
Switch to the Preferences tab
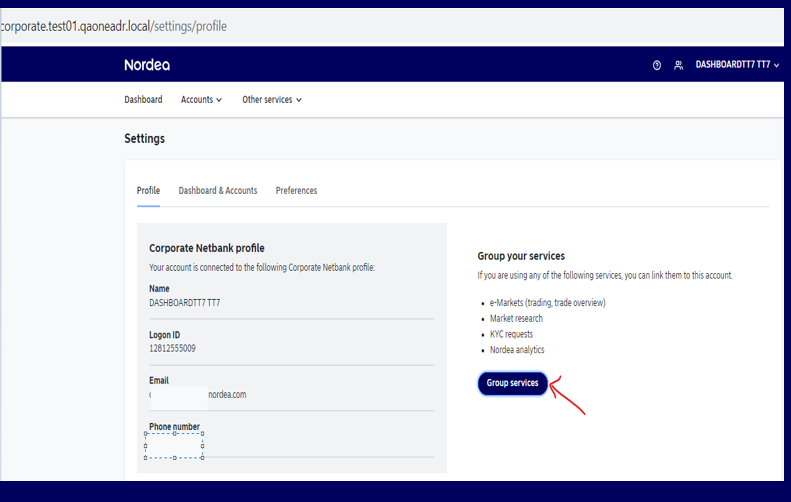pyautogui.click(x=296, y=191)
